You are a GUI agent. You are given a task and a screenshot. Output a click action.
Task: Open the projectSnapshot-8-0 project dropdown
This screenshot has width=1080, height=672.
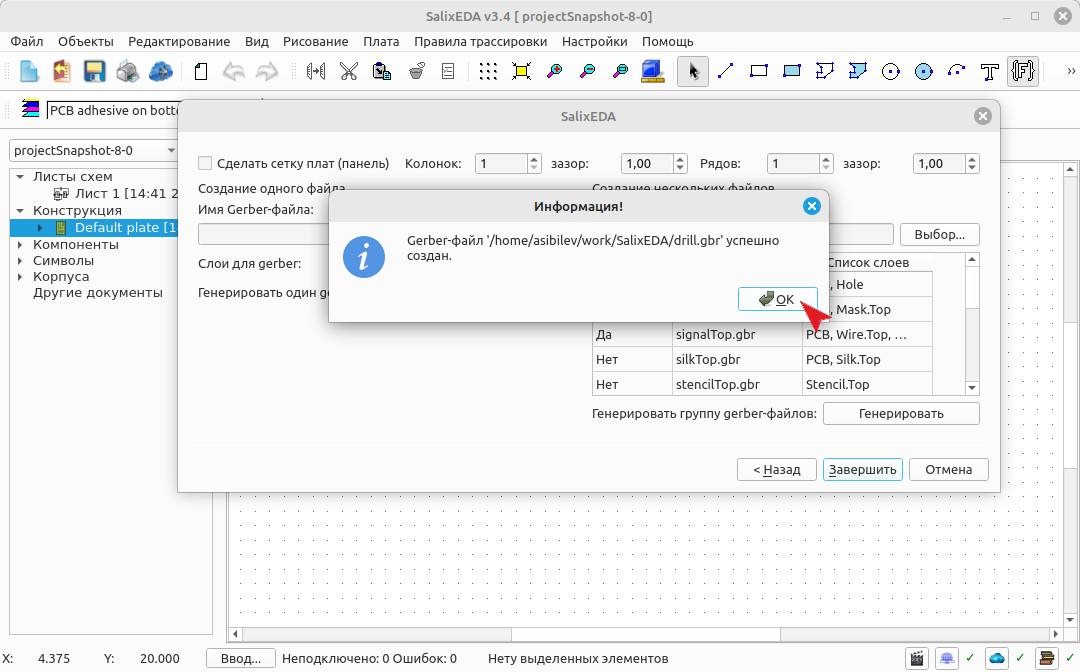coord(94,150)
